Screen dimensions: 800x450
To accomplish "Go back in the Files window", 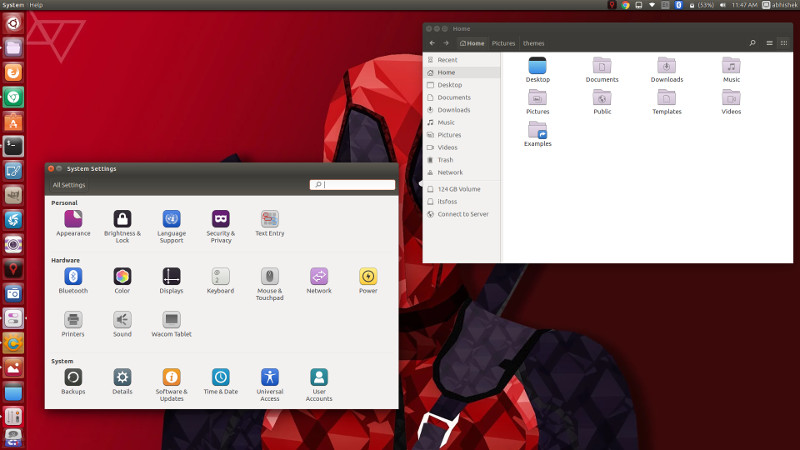I will pos(432,43).
